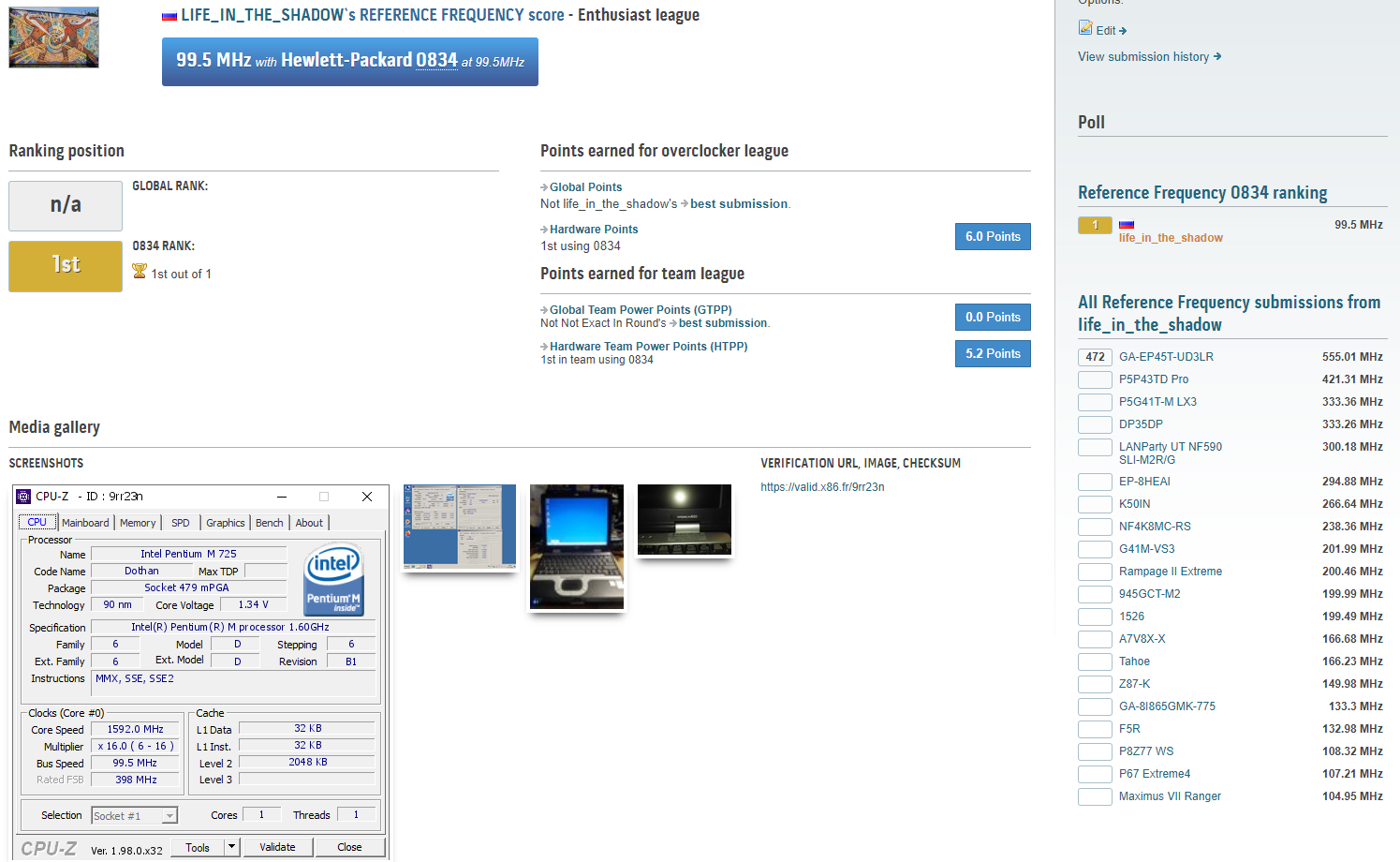This screenshot has height=862, width=1400.
Task: Click the Intel Pentium M logo in CPU-Z
Action: tap(334, 580)
